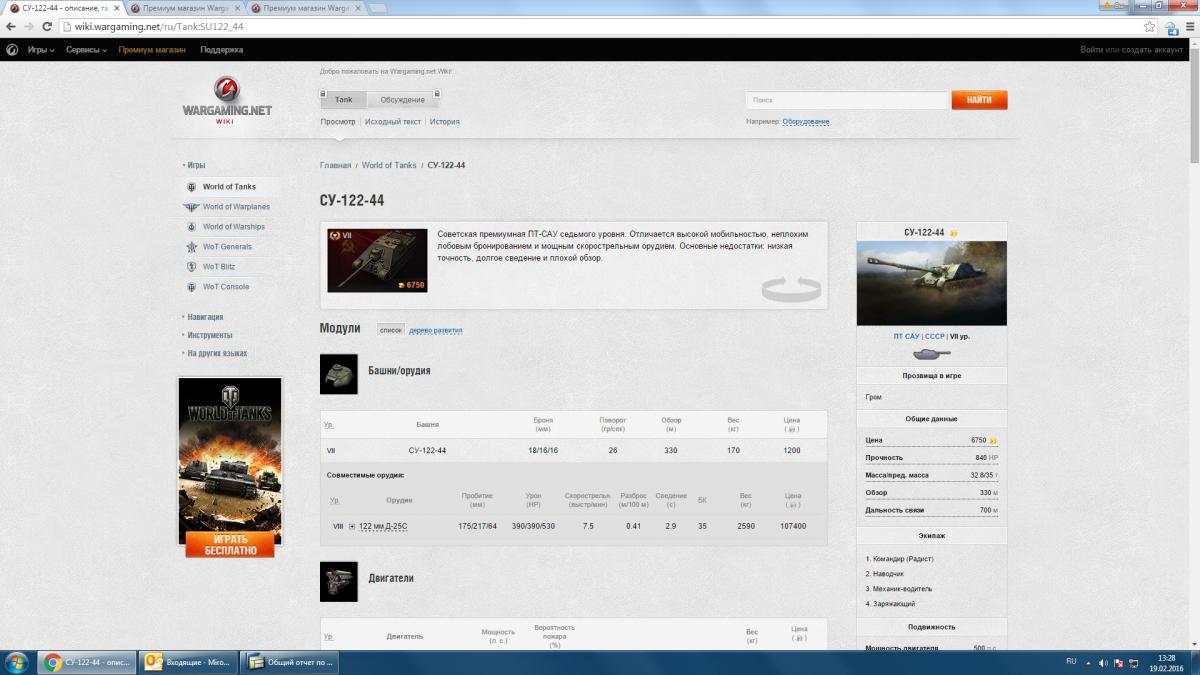
Task: Follow the World of Tanks breadcrumb link
Action: (389, 165)
